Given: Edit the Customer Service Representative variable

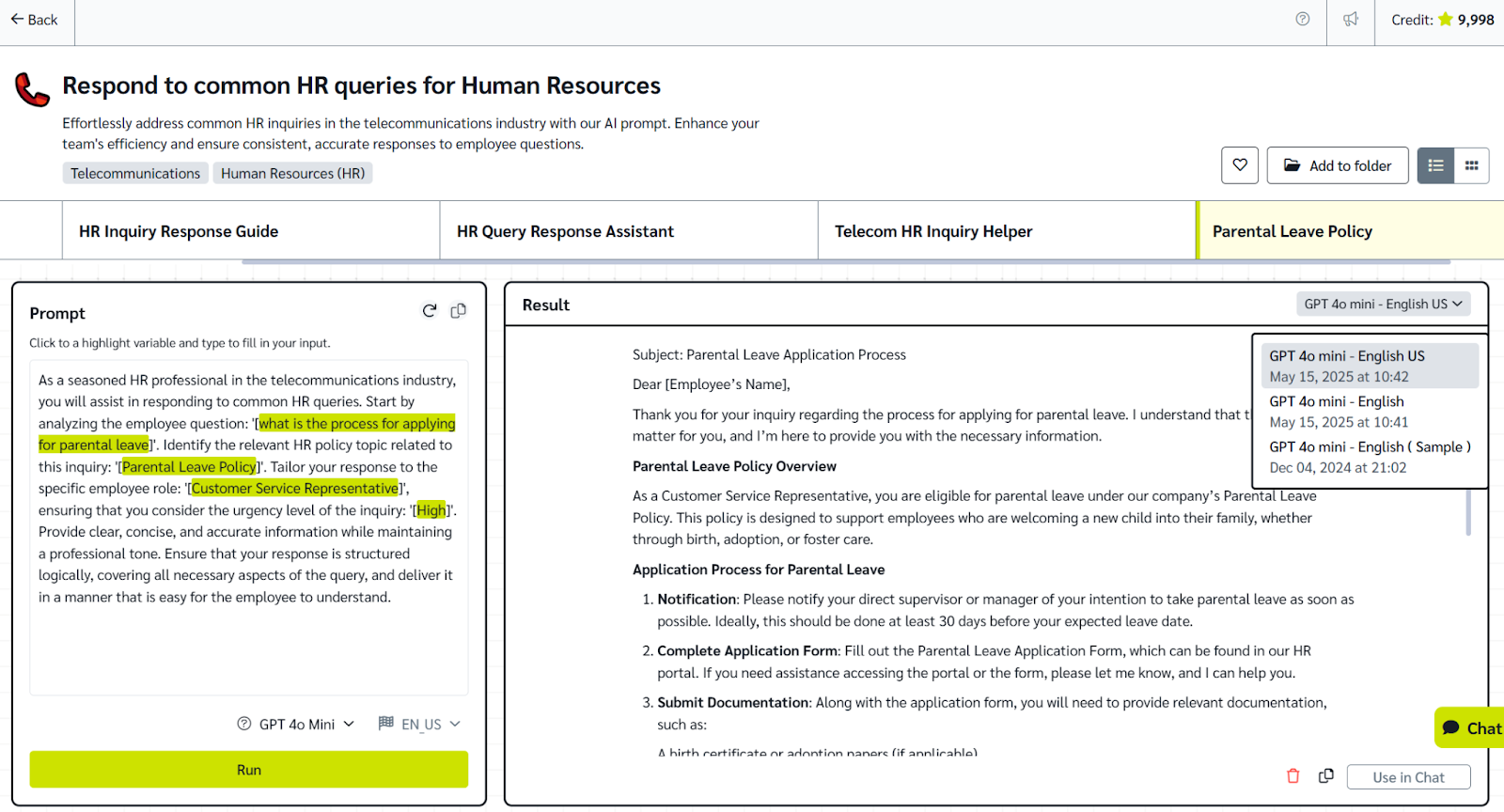Looking at the screenshot, I should pyautogui.click(x=295, y=489).
